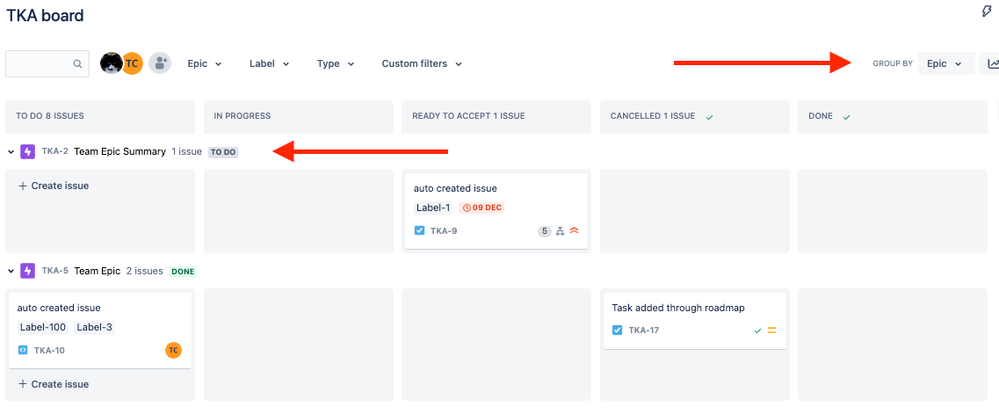This screenshot has height=408, width=999.
Task: Click the task type checkbox icon on TKA-17
Action: click(x=617, y=330)
